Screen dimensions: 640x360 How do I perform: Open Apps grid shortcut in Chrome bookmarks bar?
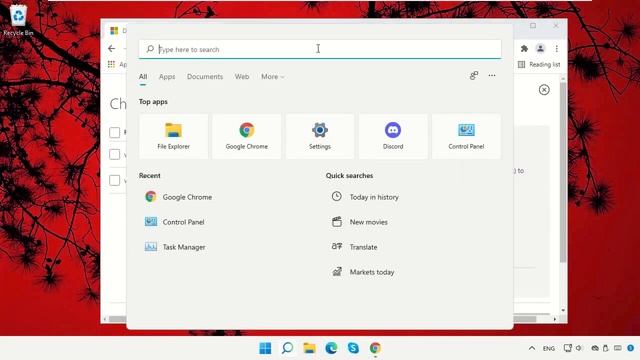click(x=111, y=64)
